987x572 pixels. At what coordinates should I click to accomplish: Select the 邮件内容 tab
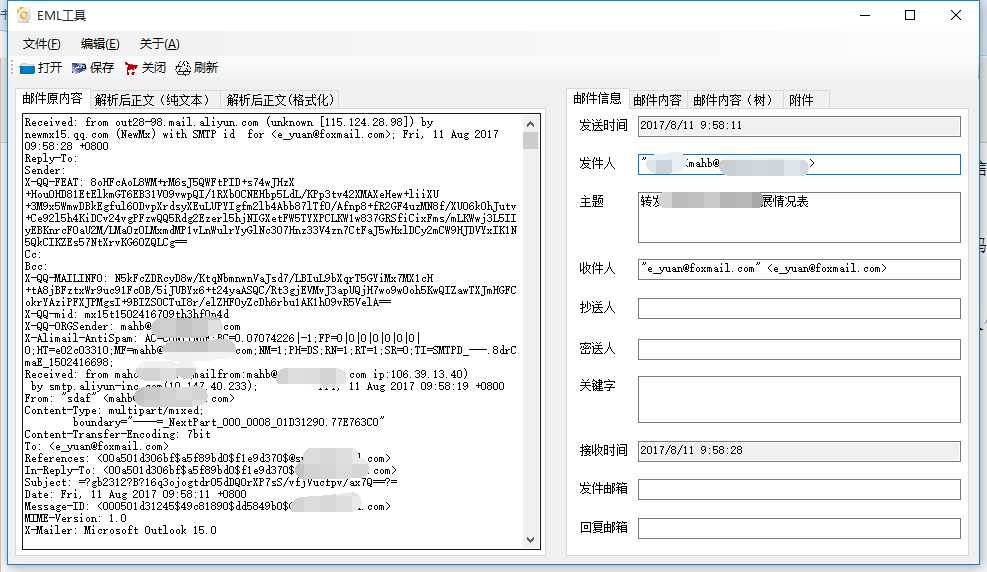tap(657, 100)
